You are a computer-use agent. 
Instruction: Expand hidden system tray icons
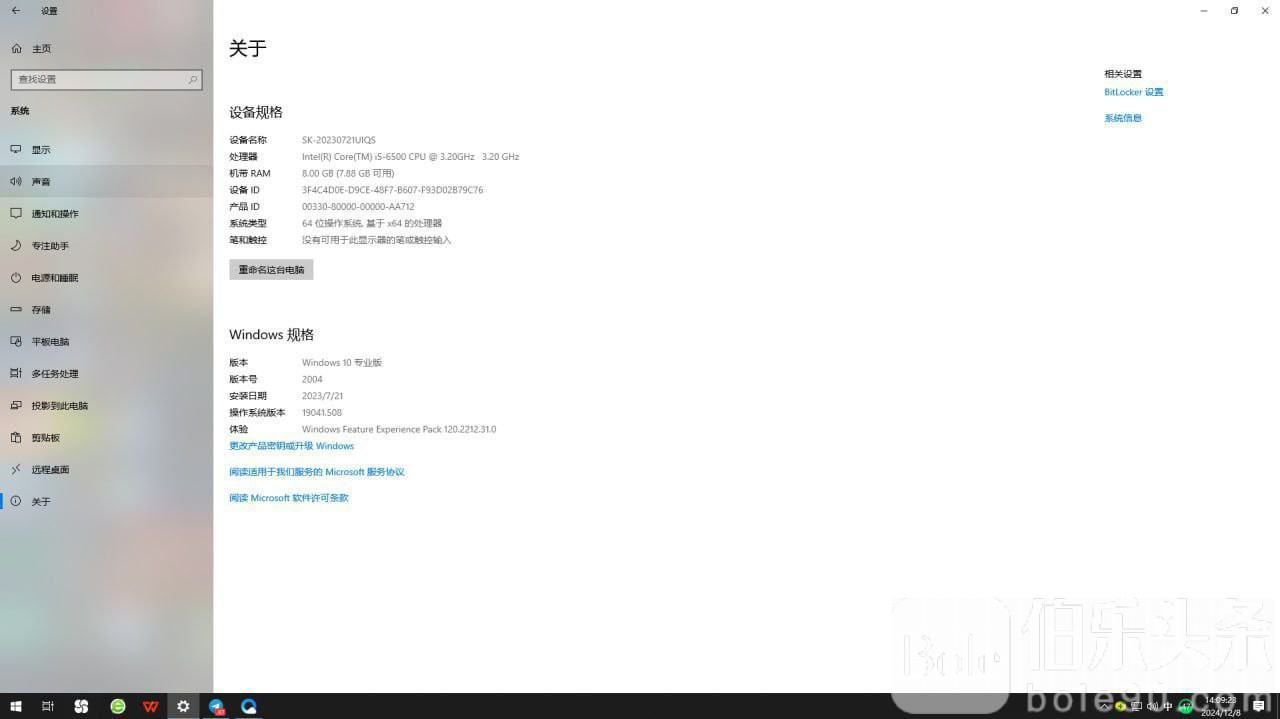[x=1104, y=706]
